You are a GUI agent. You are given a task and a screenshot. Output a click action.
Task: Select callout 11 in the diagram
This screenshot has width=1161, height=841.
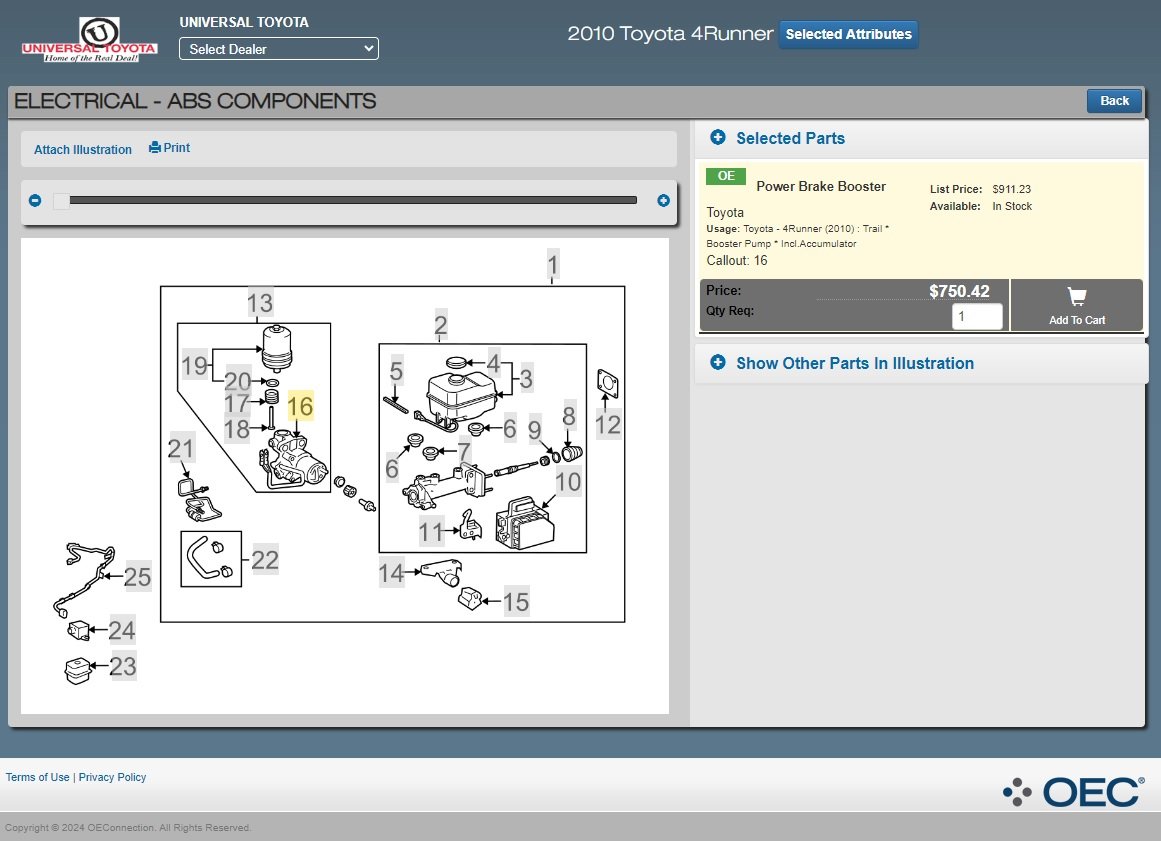tap(431, 532)
